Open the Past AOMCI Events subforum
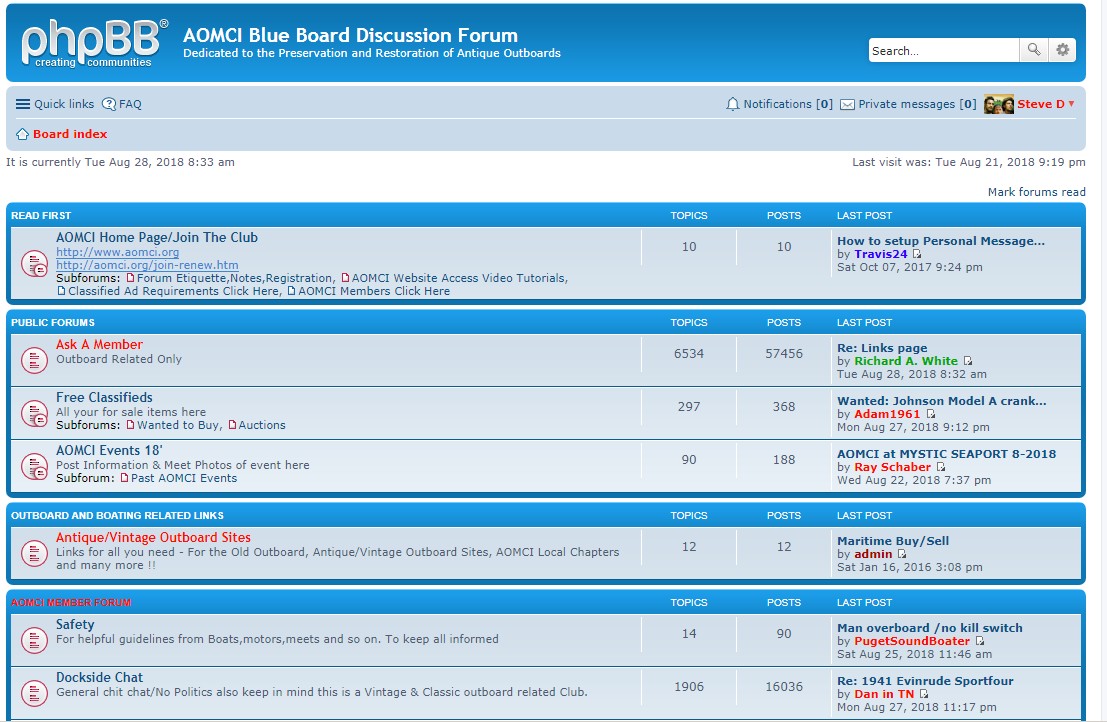 click(184, 478)
